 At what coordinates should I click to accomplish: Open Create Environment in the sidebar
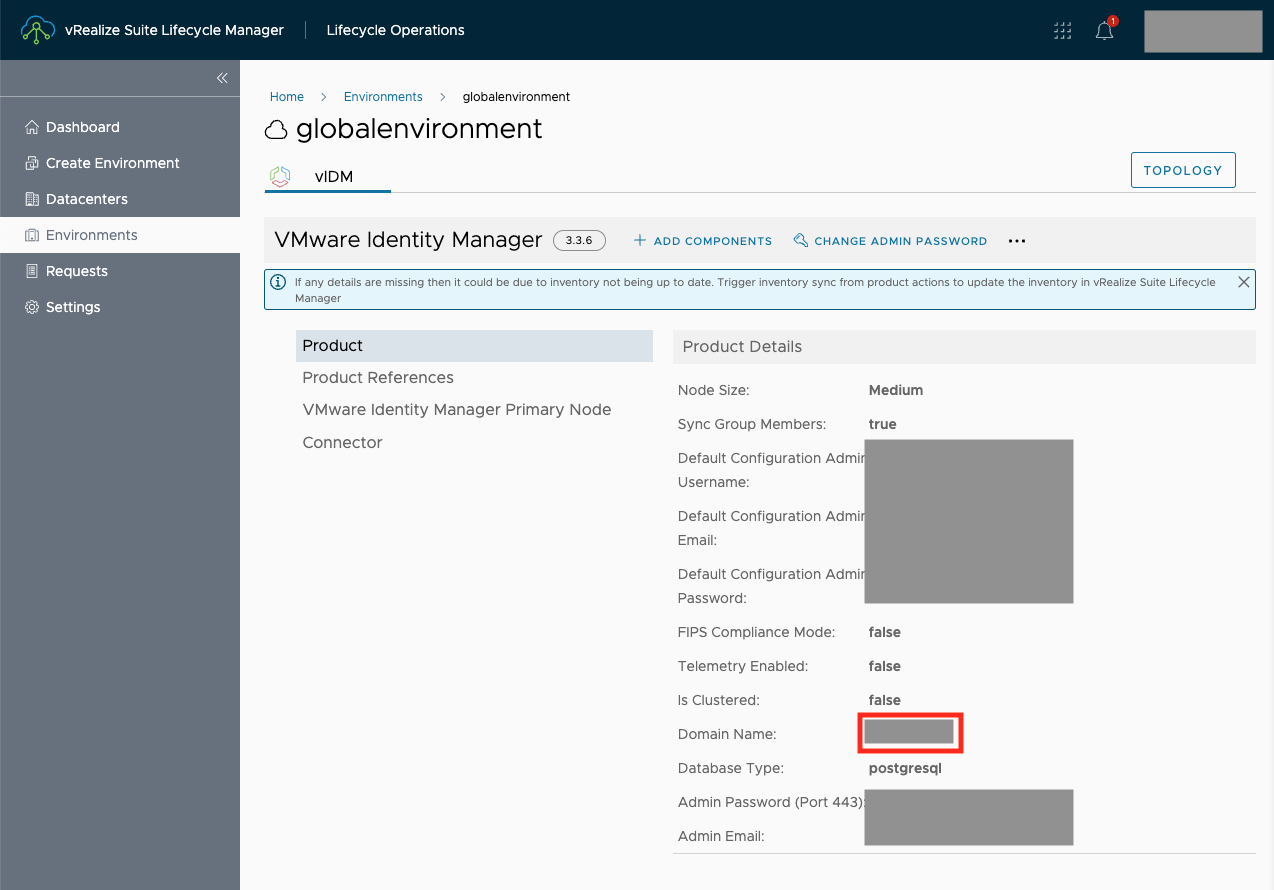click(x=120, y=163)
